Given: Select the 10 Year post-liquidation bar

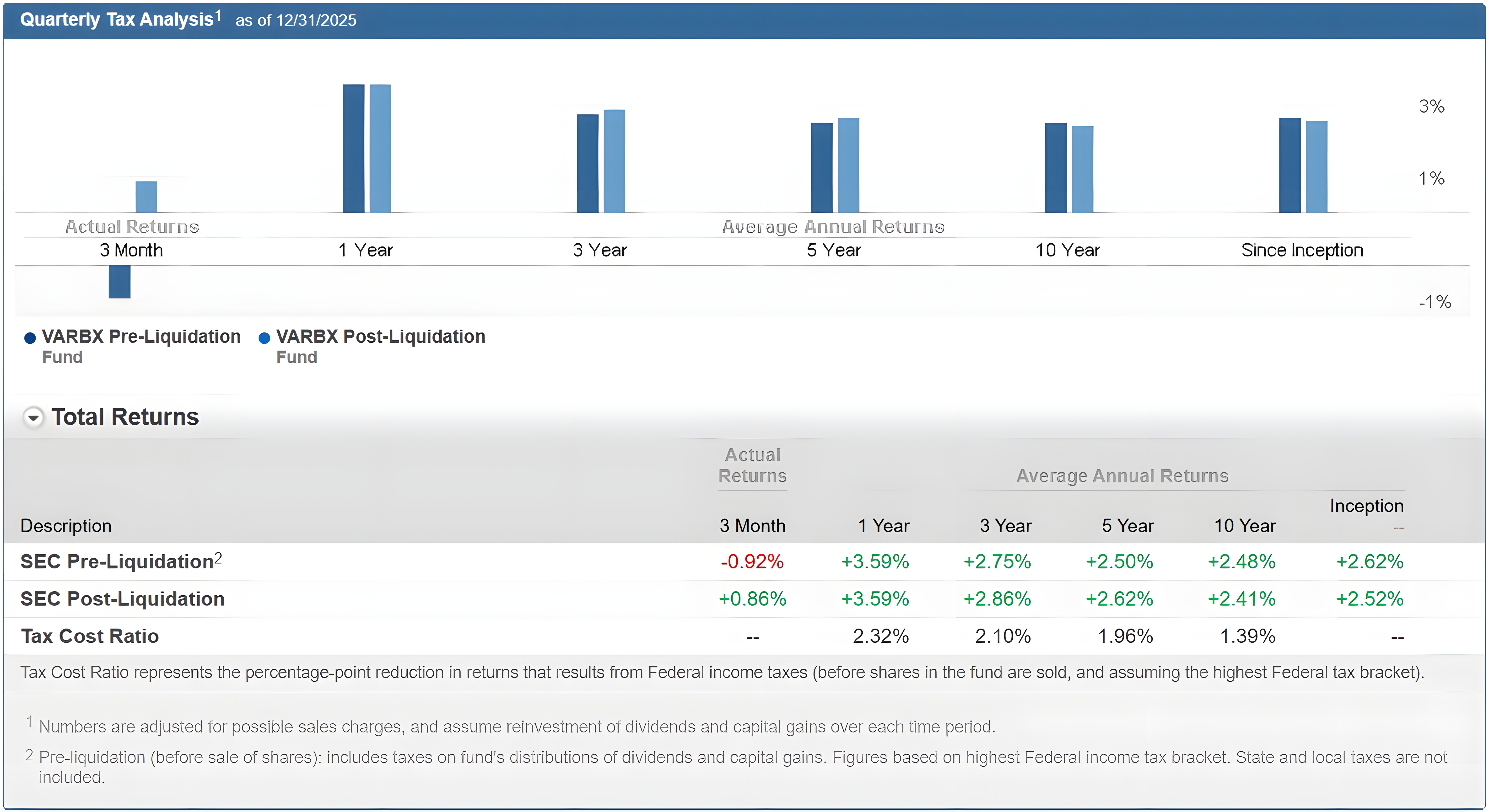Looking at the screenshot, I should pos(1082,169).
